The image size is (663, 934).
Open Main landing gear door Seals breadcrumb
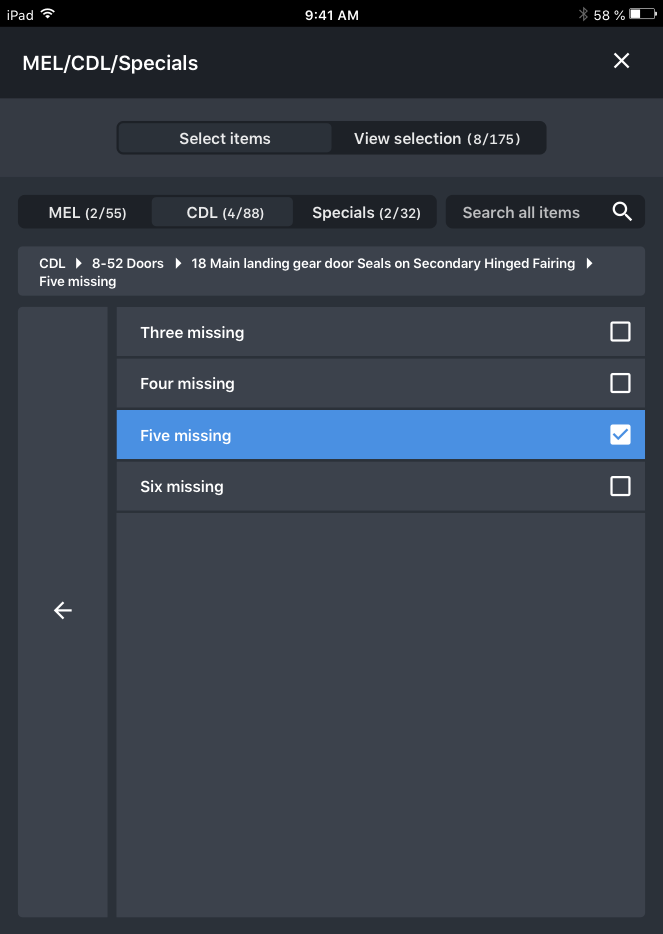(x=383, y=263)
